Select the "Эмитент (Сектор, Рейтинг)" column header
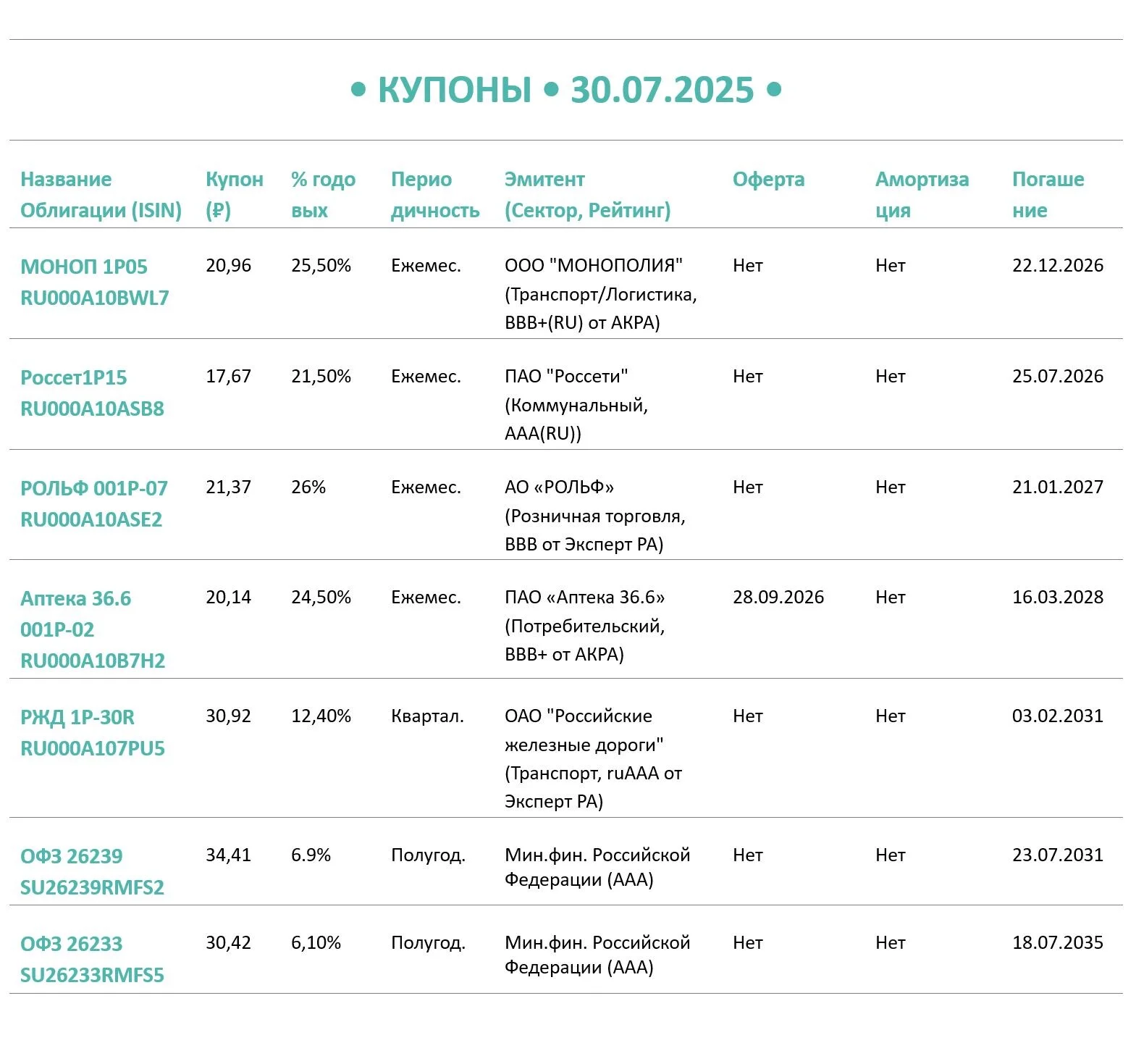1136x1064 pixels. pos(587,195)
